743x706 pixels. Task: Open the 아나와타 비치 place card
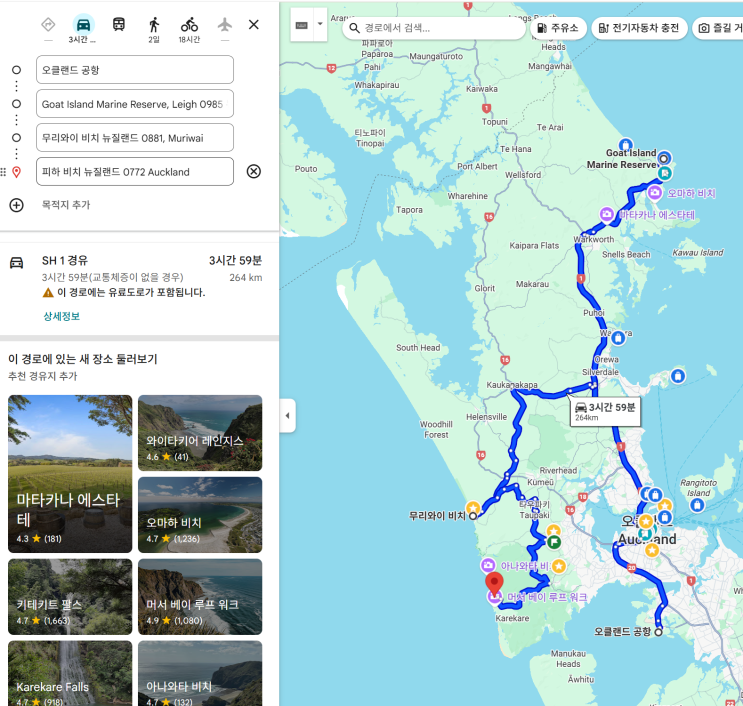(200, 673)
